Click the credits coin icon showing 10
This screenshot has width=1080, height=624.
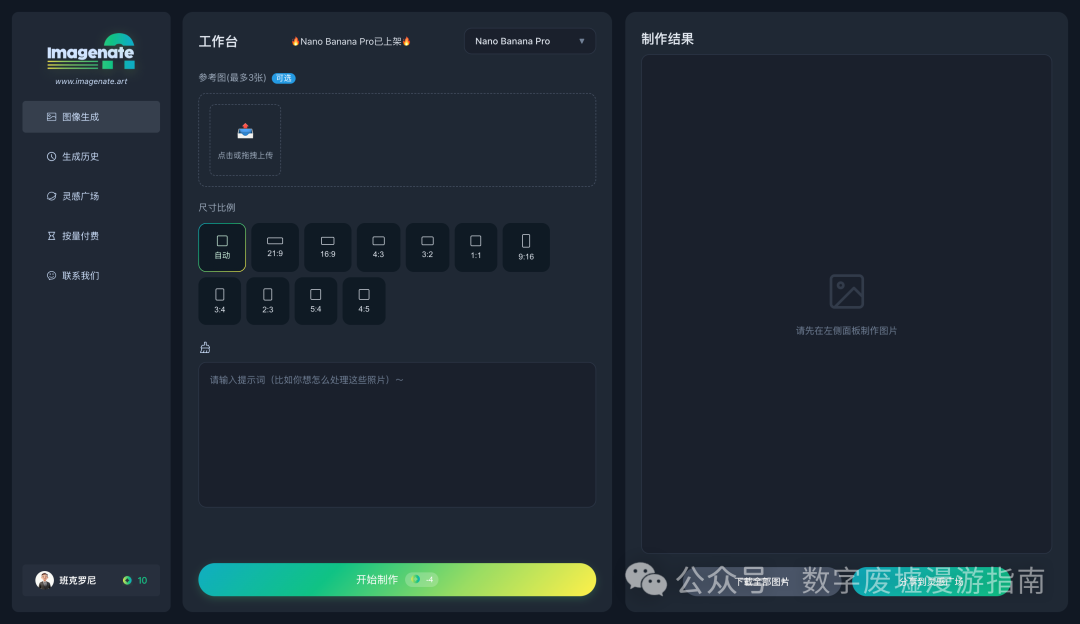127,581
